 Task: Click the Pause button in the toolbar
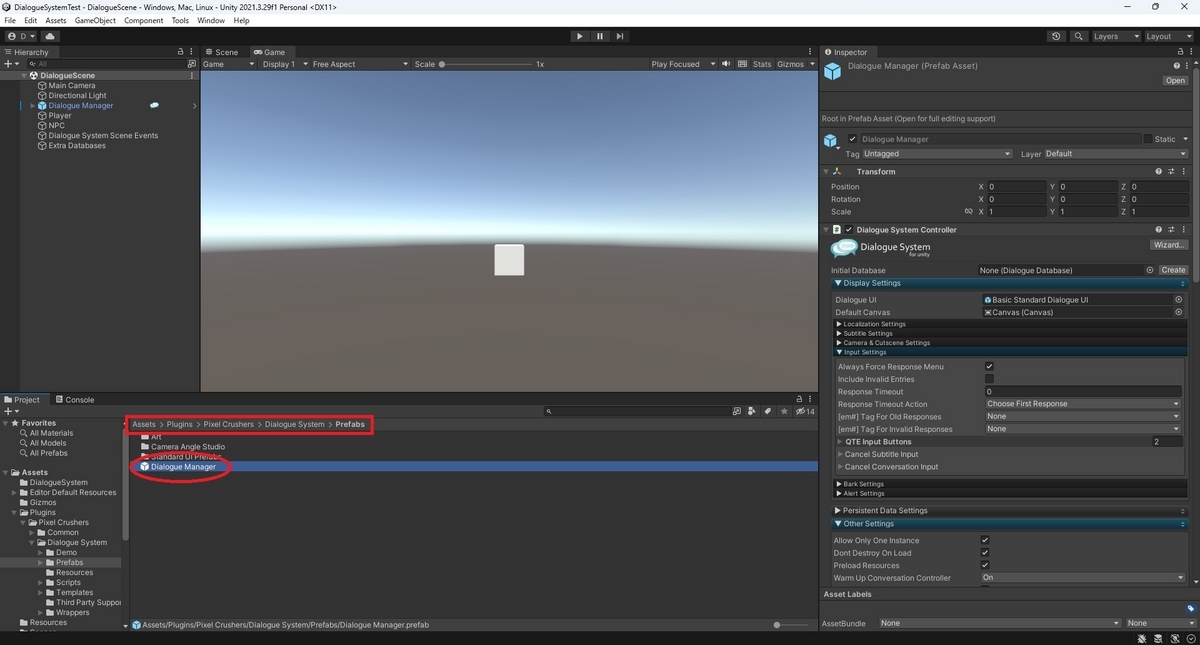click(600, 36)
